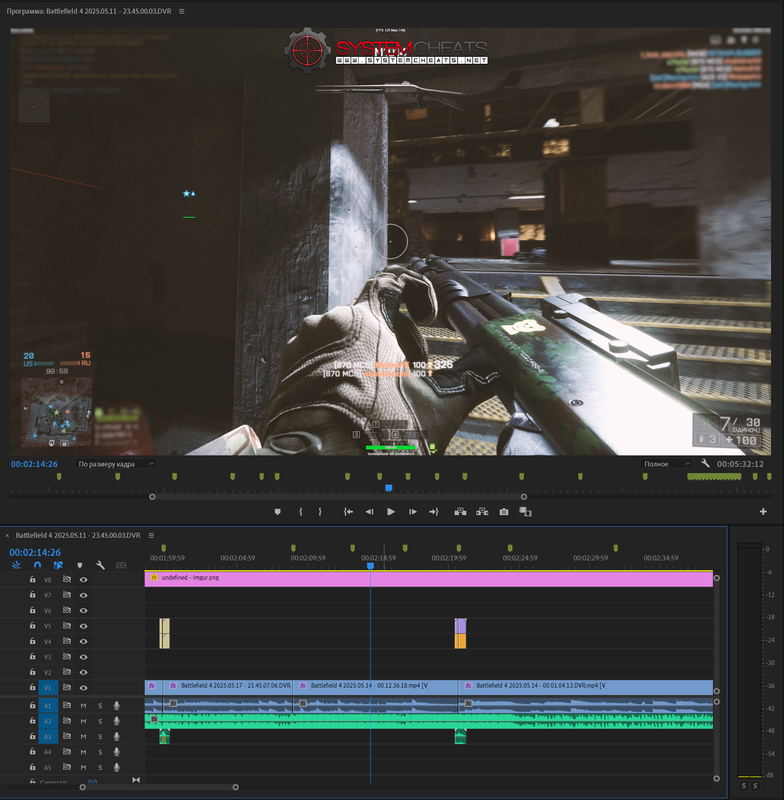Play the sequence
The width and height of the screenshot is (784, 800).
391,512
